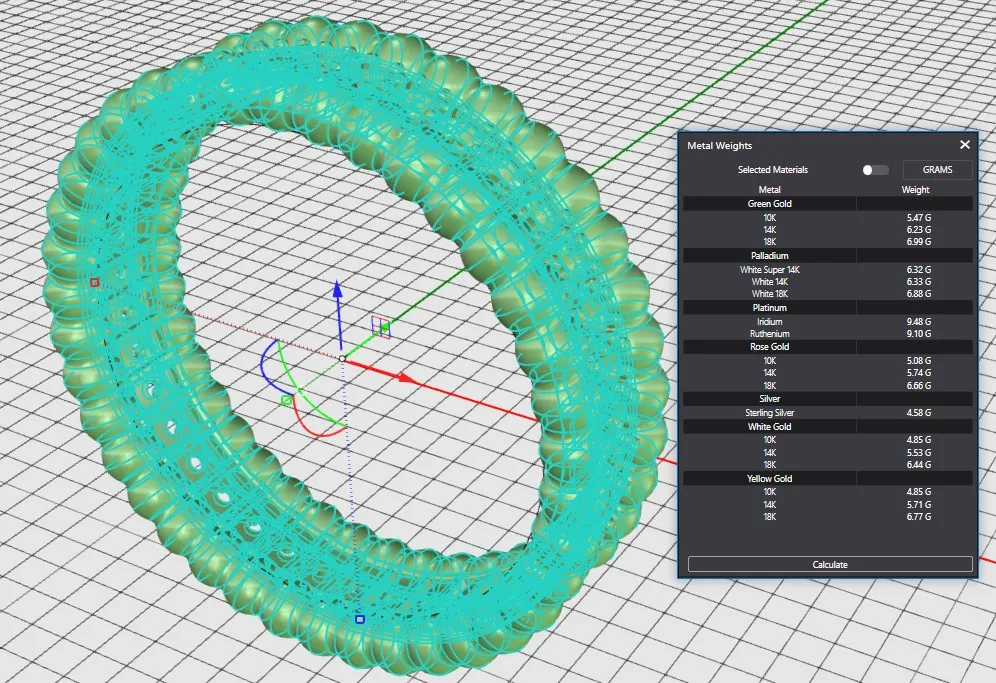Viewport: 996px width, 683px height.
Task: Select the Green Gold group header
Action: coord(769,204)
